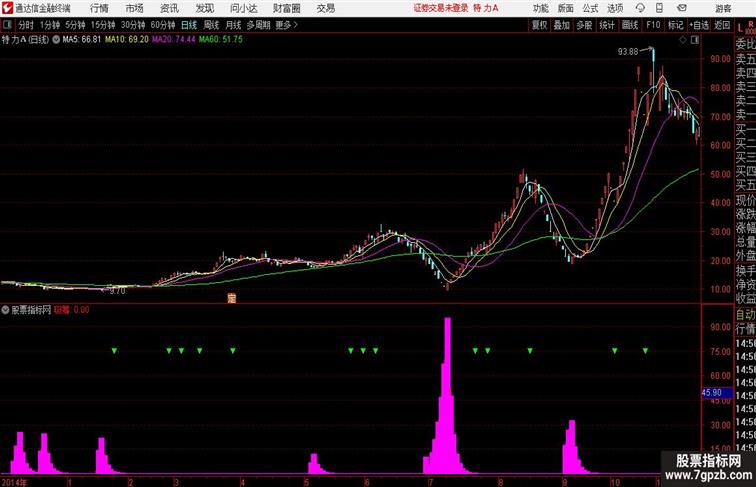The image size is (756, 487).
Task: Click the Tongdaxin red logo icon
Action: click(7, 8)
